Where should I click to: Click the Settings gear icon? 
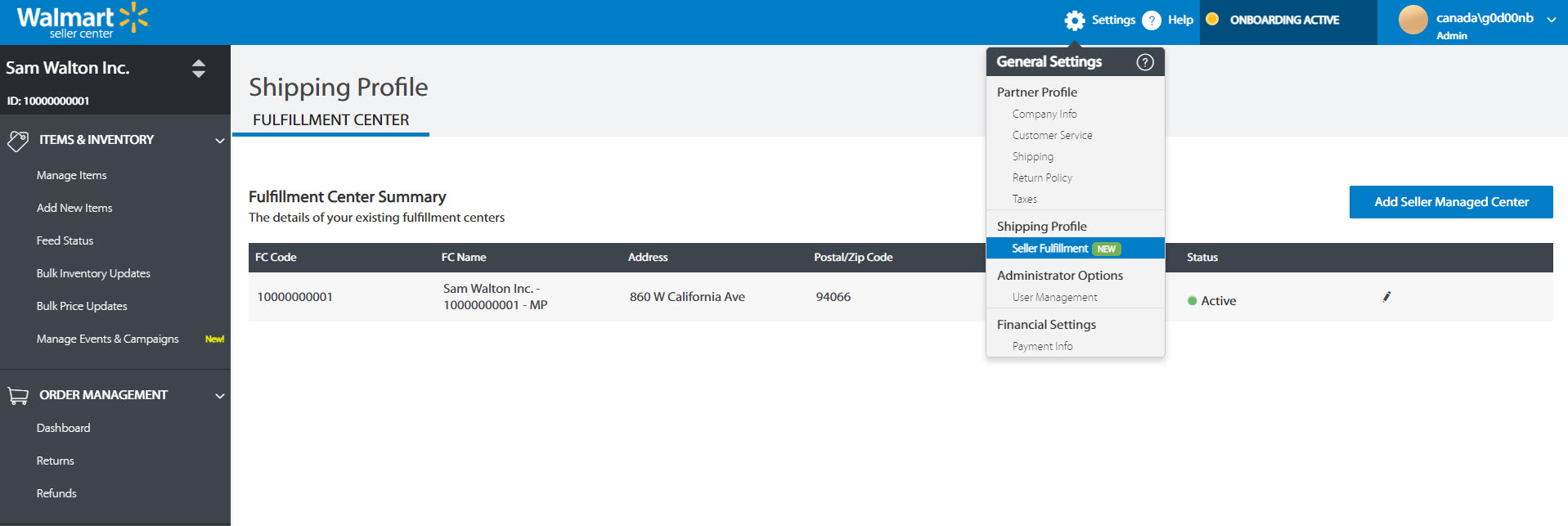point(1075,20)
